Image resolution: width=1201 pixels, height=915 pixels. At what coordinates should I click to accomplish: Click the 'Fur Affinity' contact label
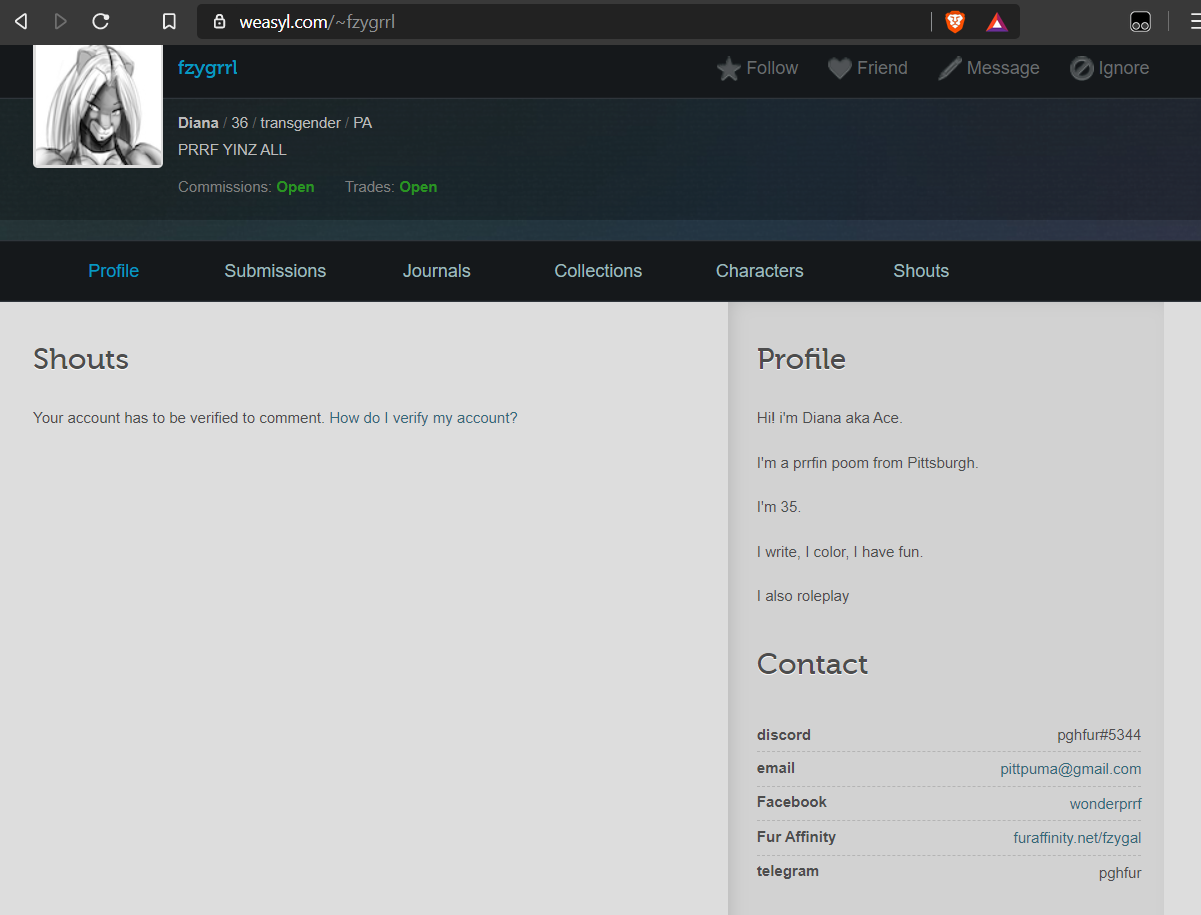coord(796,837)
